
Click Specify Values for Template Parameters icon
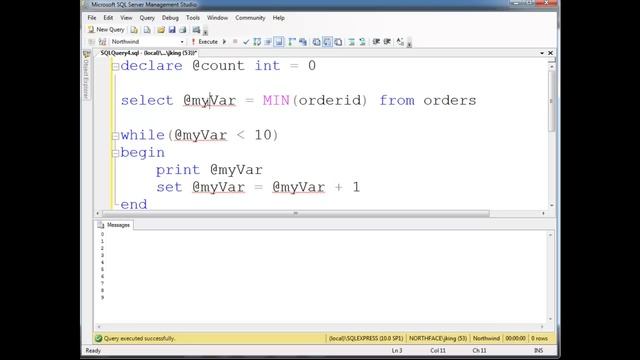click(400, 42)
